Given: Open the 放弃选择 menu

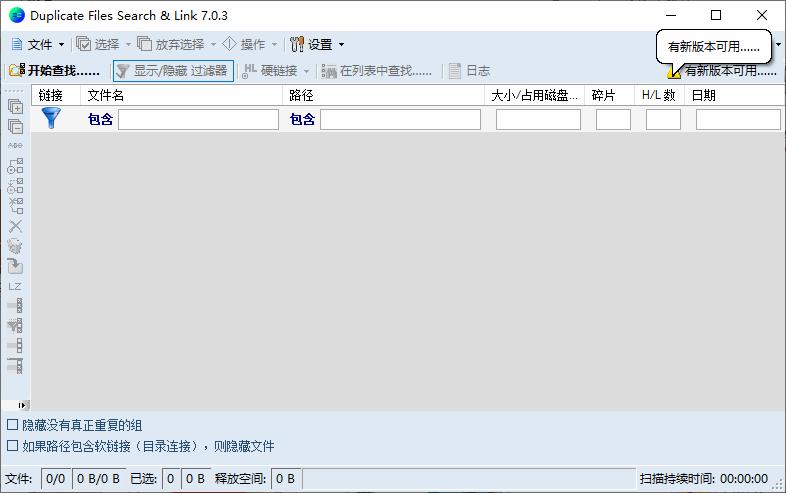Looking at the screenshot, I should click(x=176, y=45).
